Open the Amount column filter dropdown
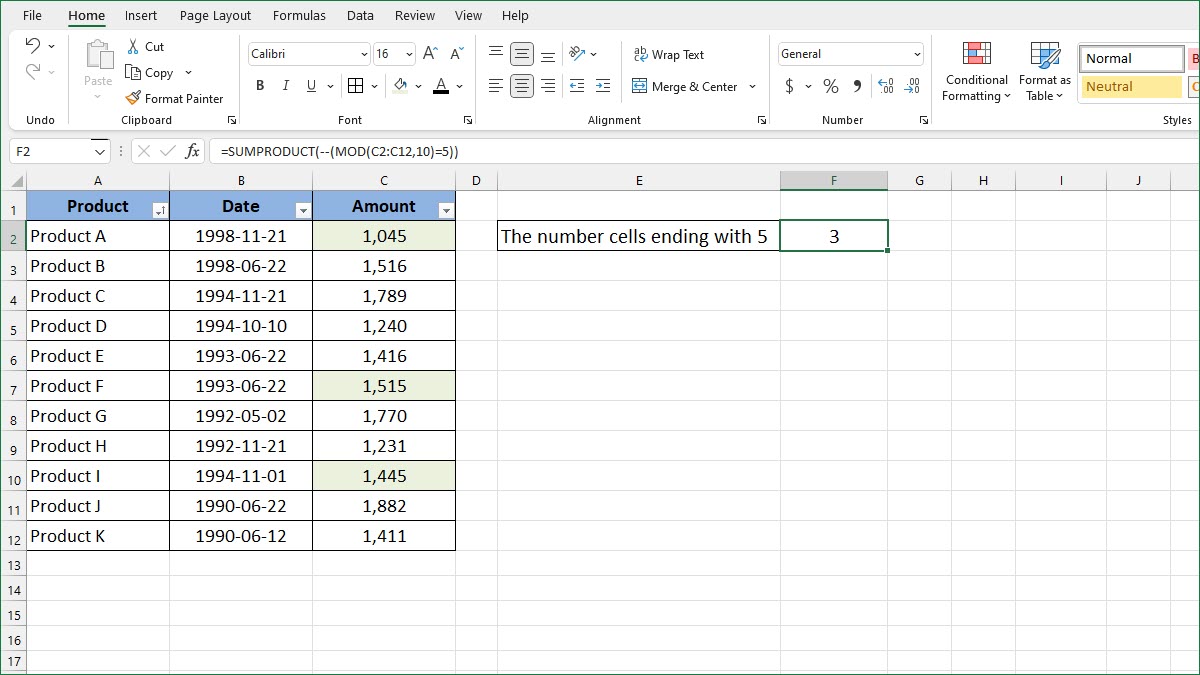The image size is (1200, 675). click(x=446, y=211)
